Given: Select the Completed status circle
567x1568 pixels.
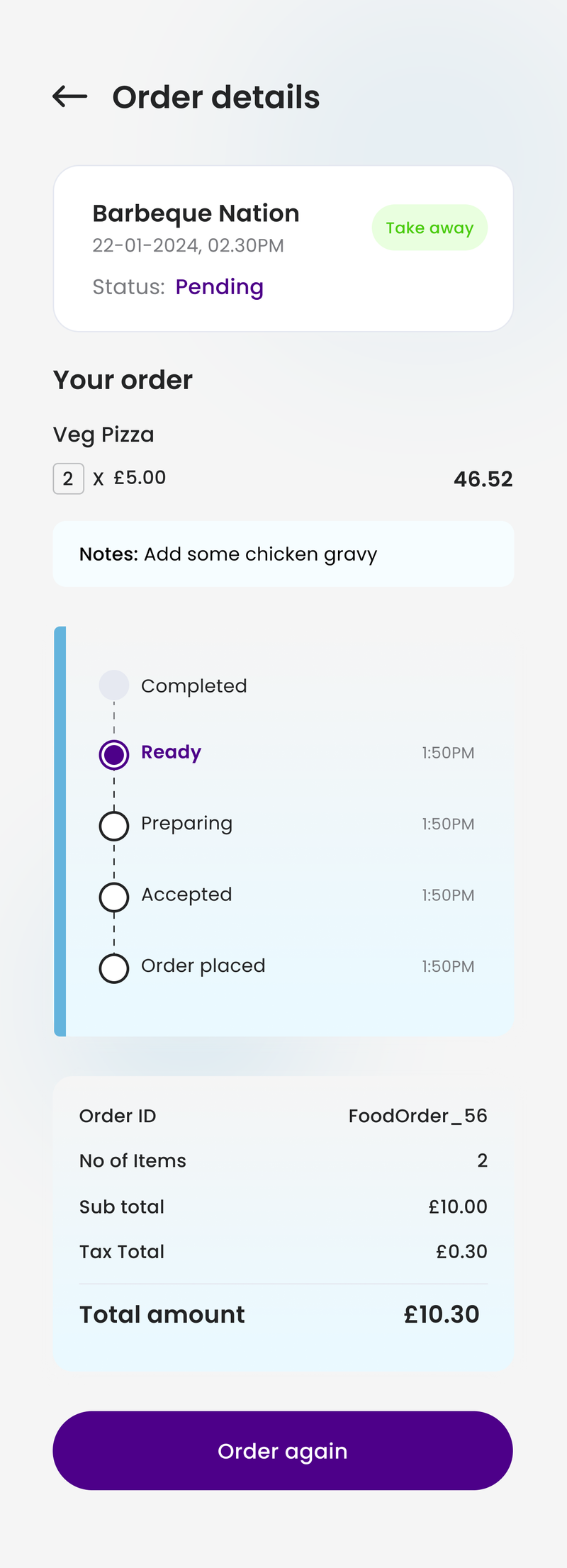Looking at the screenshot, I should pos(113,685).
